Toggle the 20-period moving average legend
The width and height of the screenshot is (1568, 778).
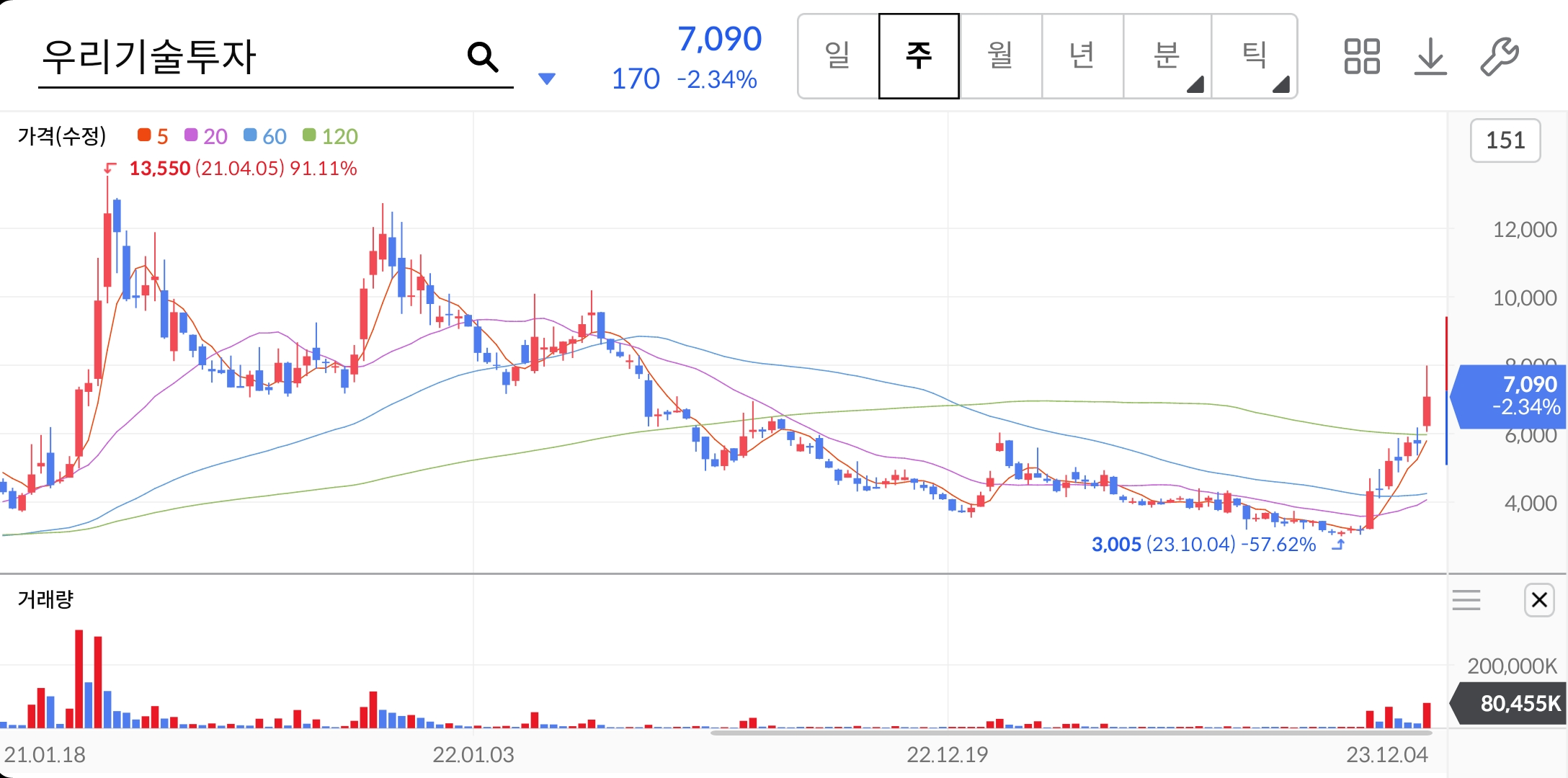(x=206, y=136)
